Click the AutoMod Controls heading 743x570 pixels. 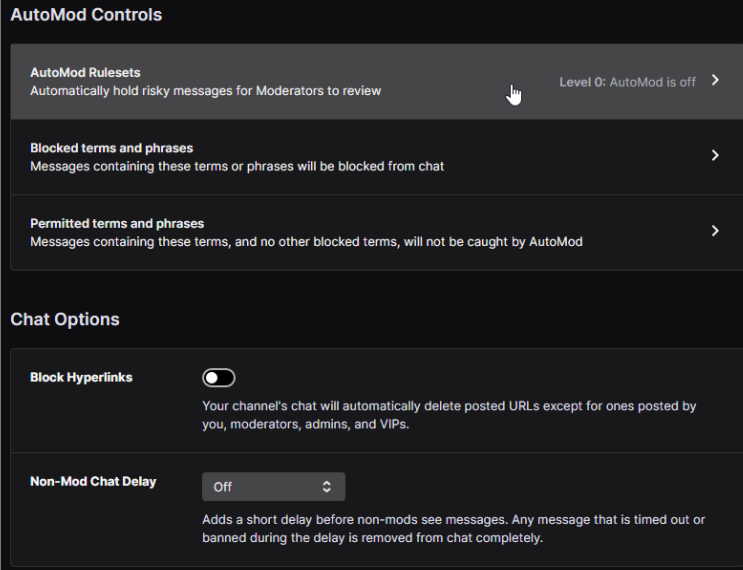pos(86,15)
